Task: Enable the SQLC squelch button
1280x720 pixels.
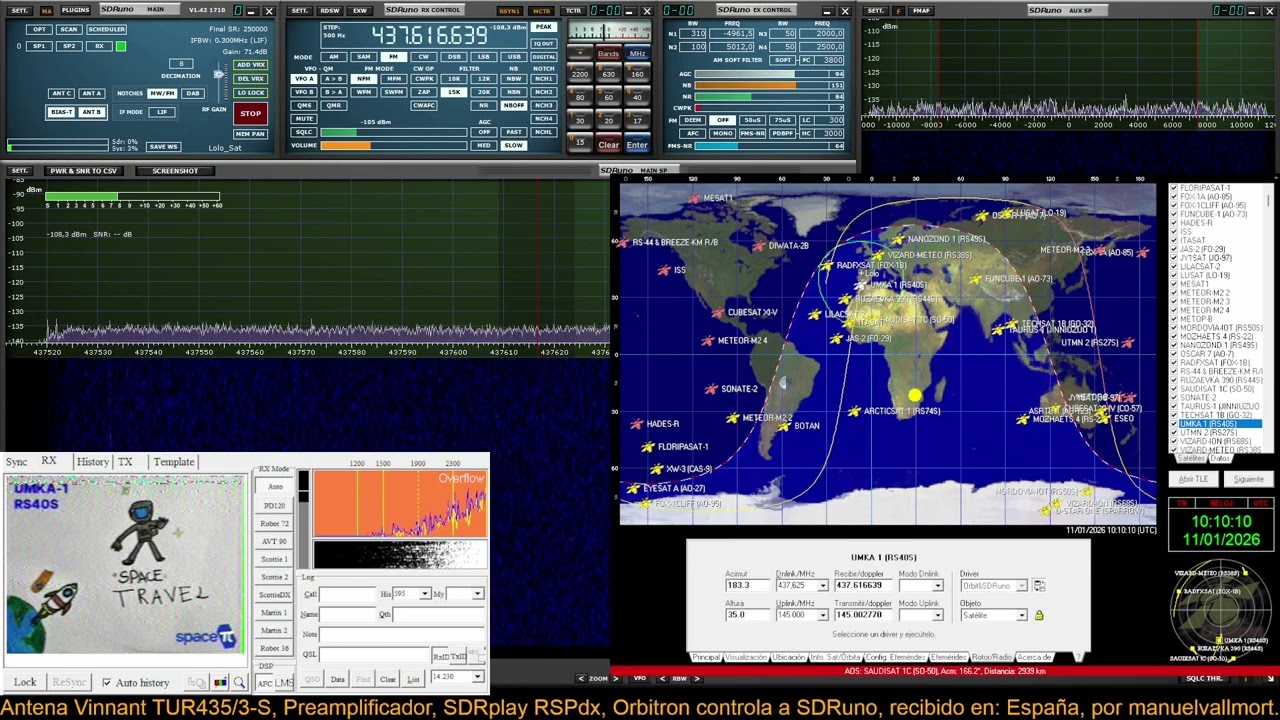Action: click(304, 132)
